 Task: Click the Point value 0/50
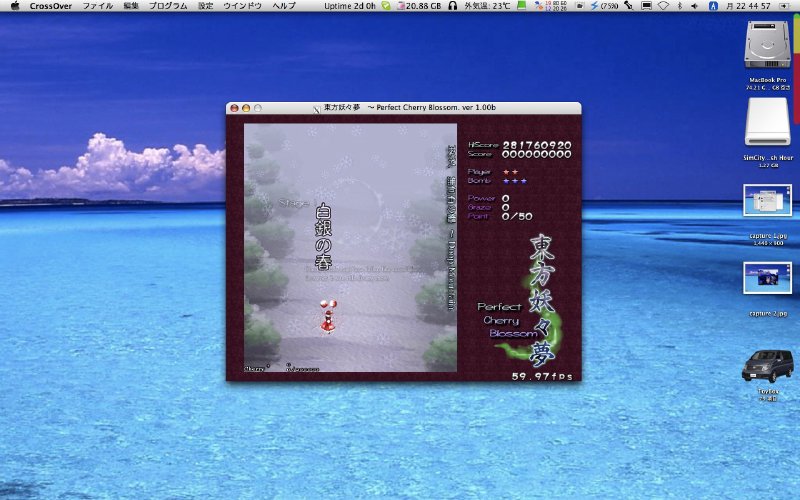tap(517, 216)
